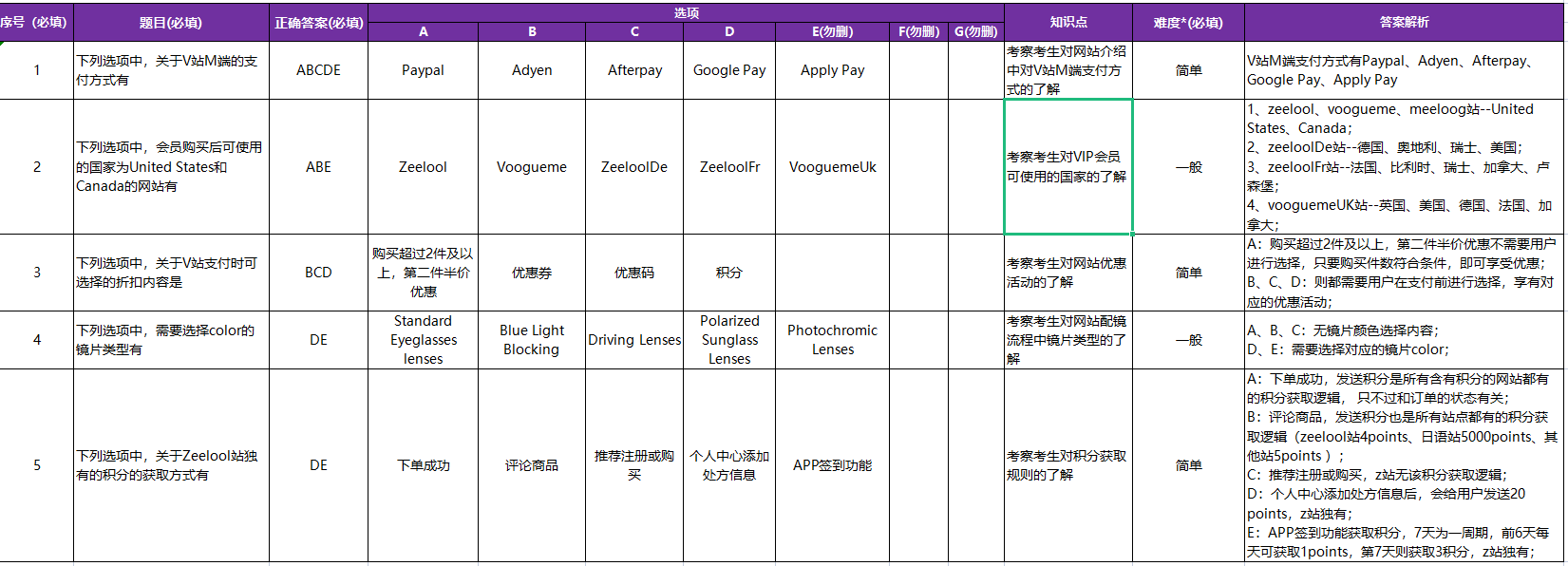This screenshot has width=1568, height=566.
Task: Click the E(勿删) column header
Action: coord(832,32)
